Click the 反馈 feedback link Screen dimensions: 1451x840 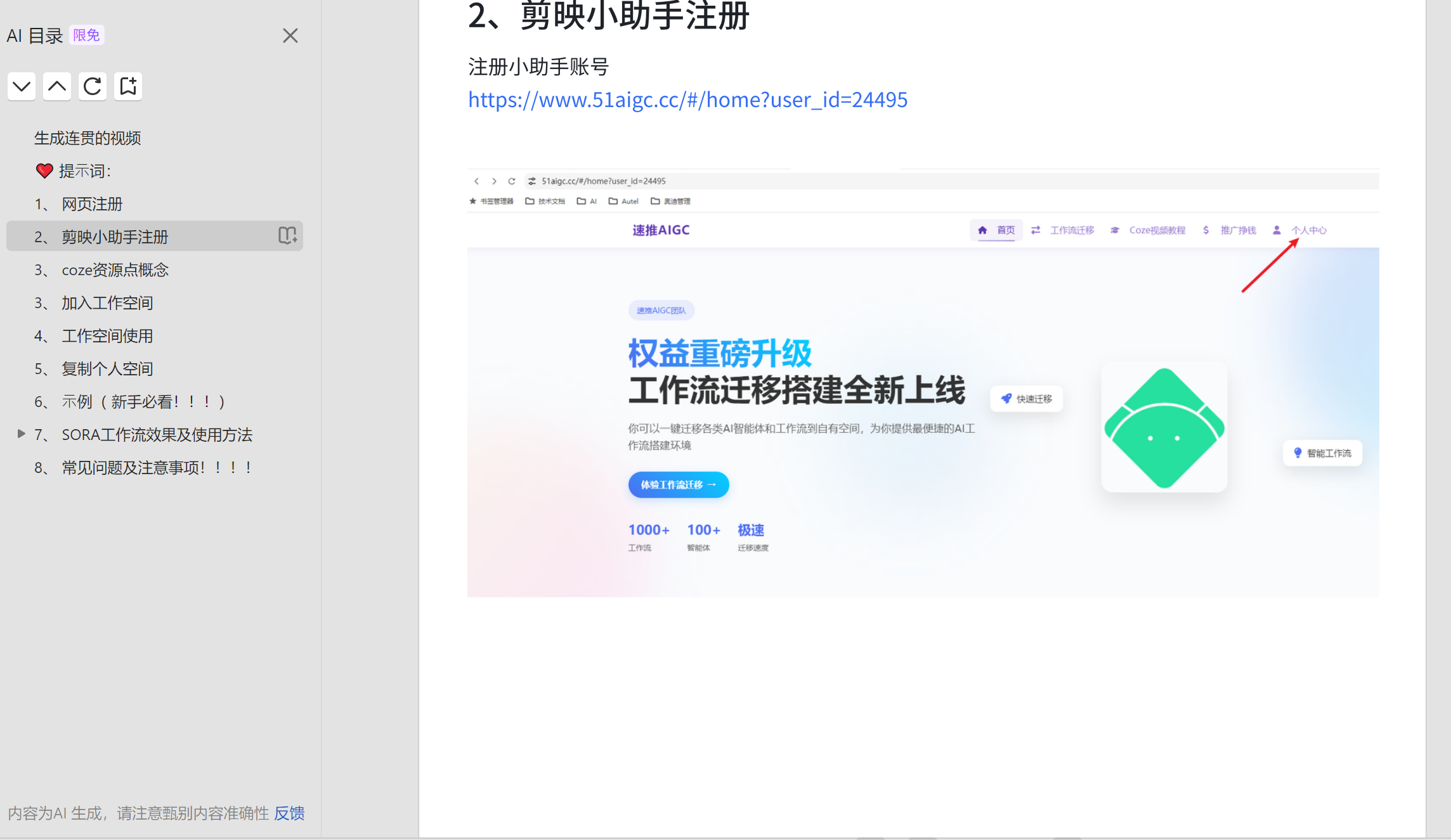click(x=289, y=813)
